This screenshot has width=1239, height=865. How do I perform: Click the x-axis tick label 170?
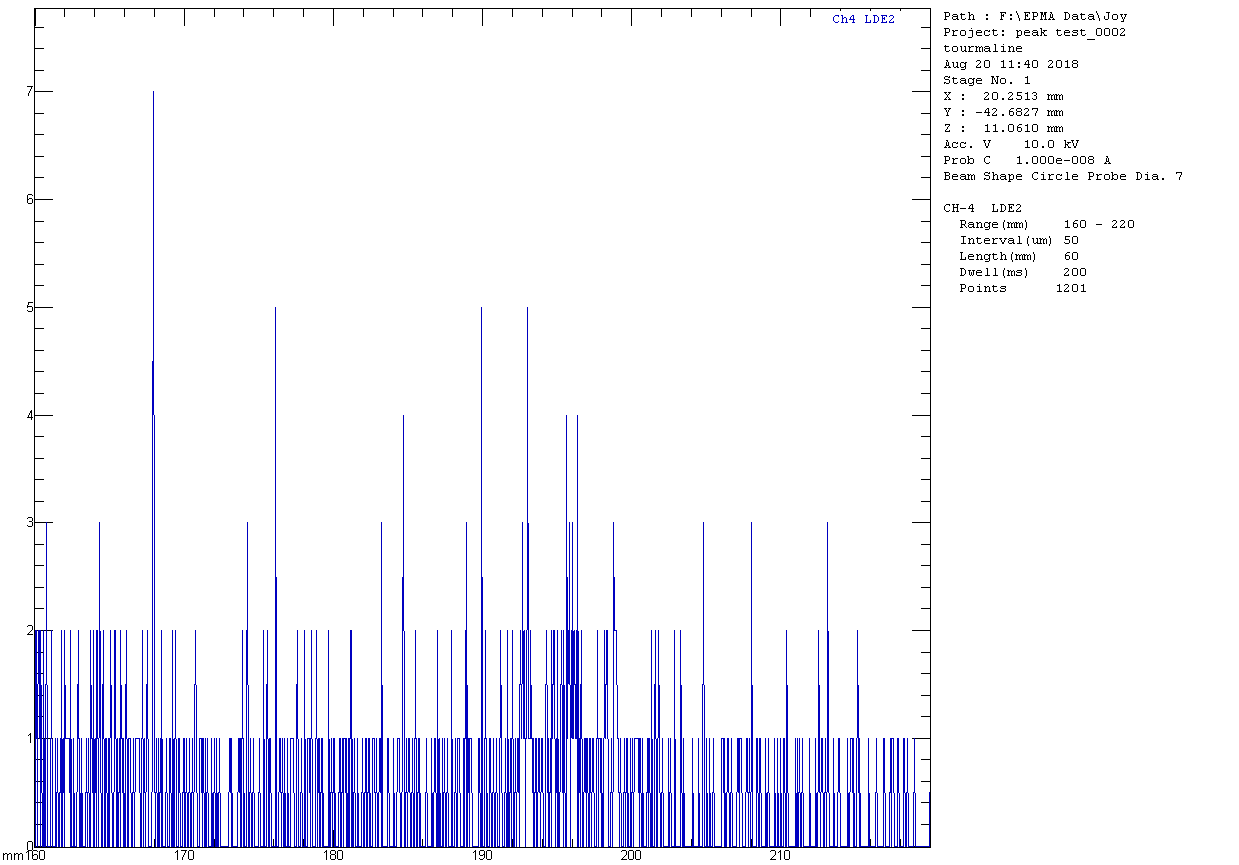184,856
